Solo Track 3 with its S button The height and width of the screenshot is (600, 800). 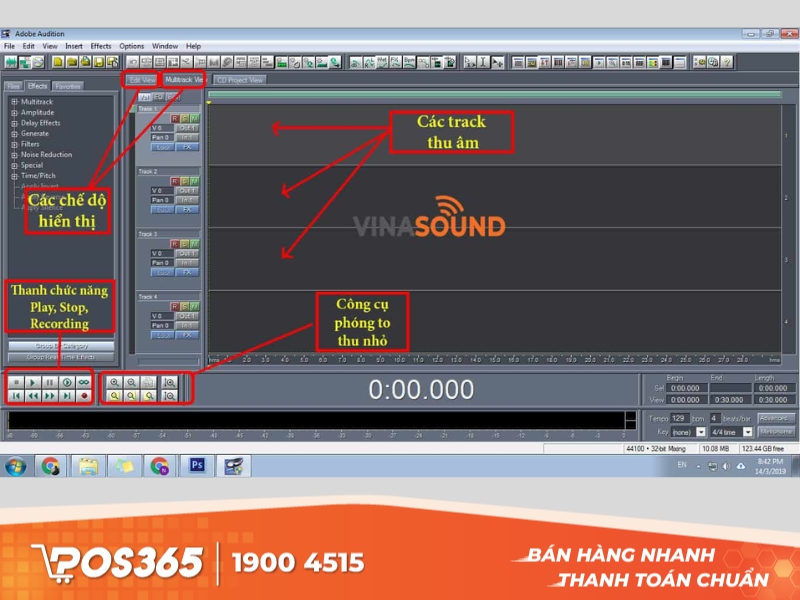pyautogui.click(x=183, y=241)
